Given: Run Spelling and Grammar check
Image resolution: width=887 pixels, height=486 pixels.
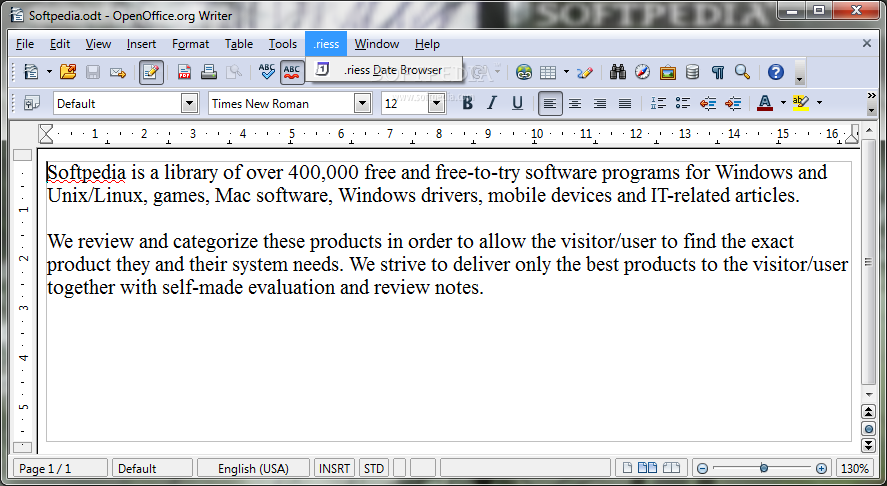Looking at the screenshot, I should click(x=266, y=72).
